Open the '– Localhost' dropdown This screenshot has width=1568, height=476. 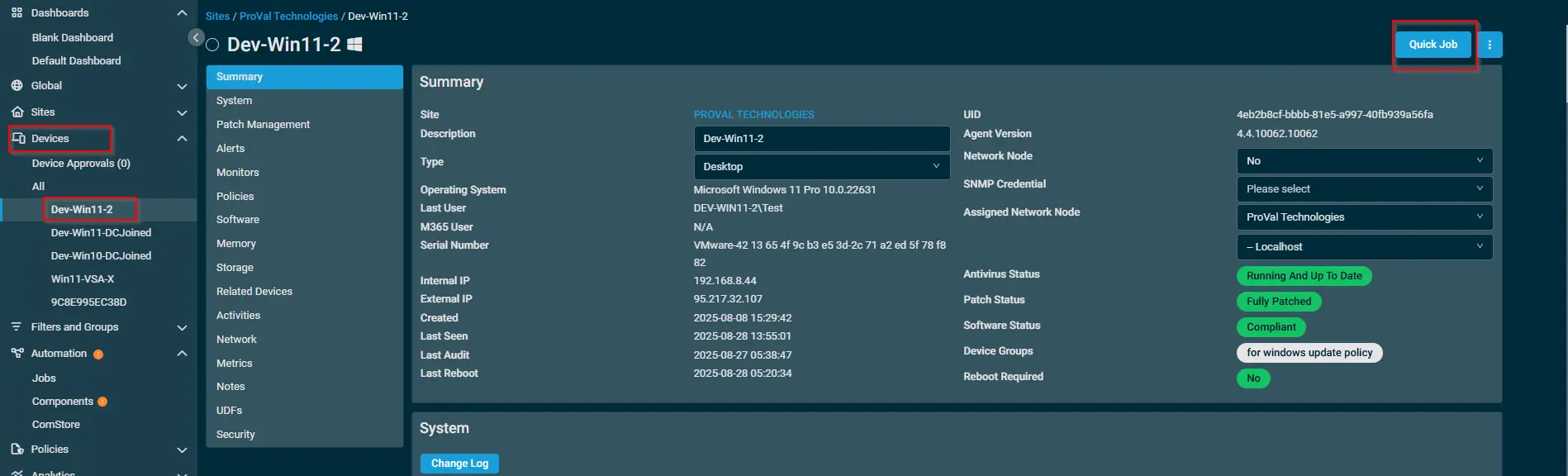point(1365,246)
